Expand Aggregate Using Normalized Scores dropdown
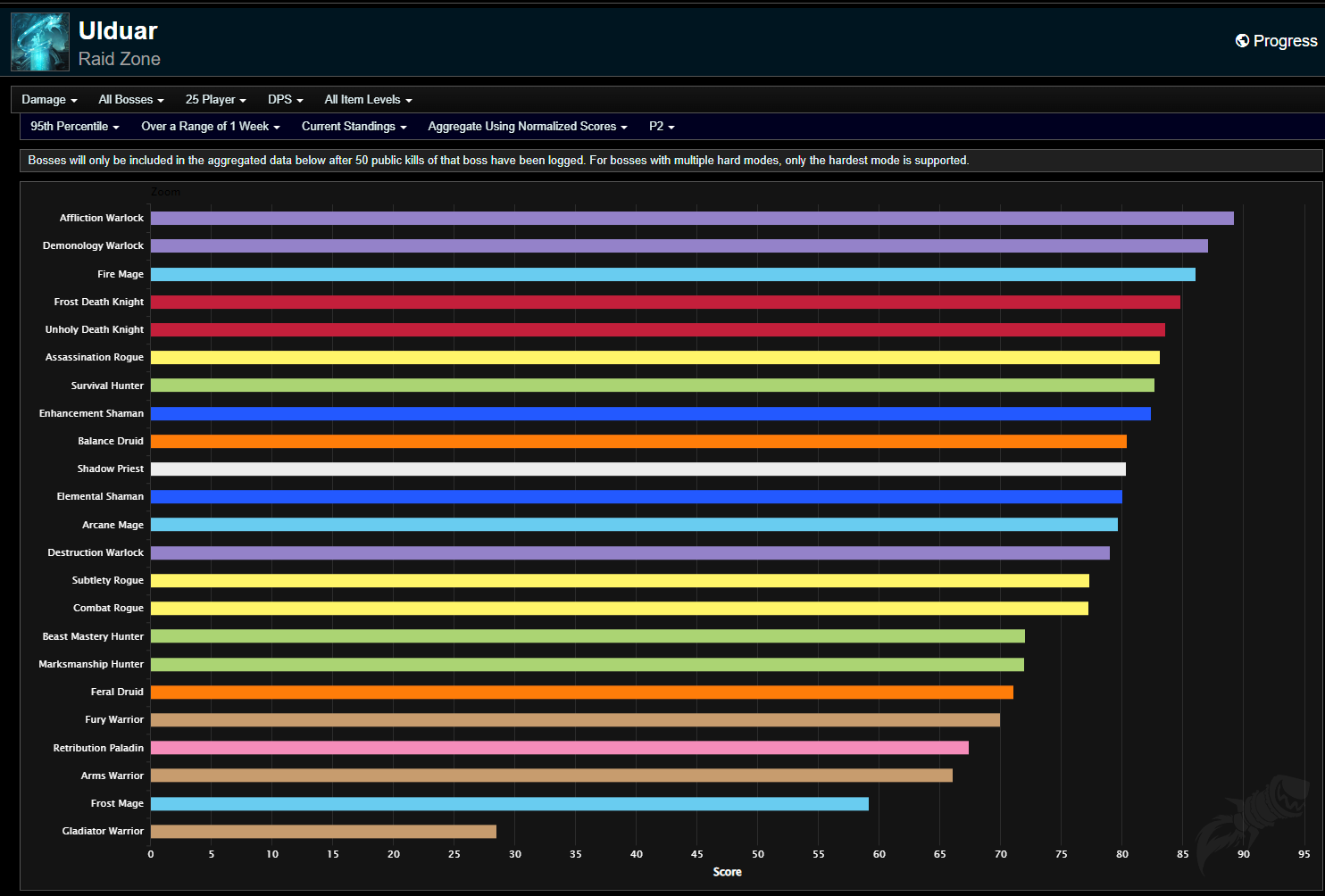The height and width of the screenshot is (896, 1325). (x=528, y=127)
